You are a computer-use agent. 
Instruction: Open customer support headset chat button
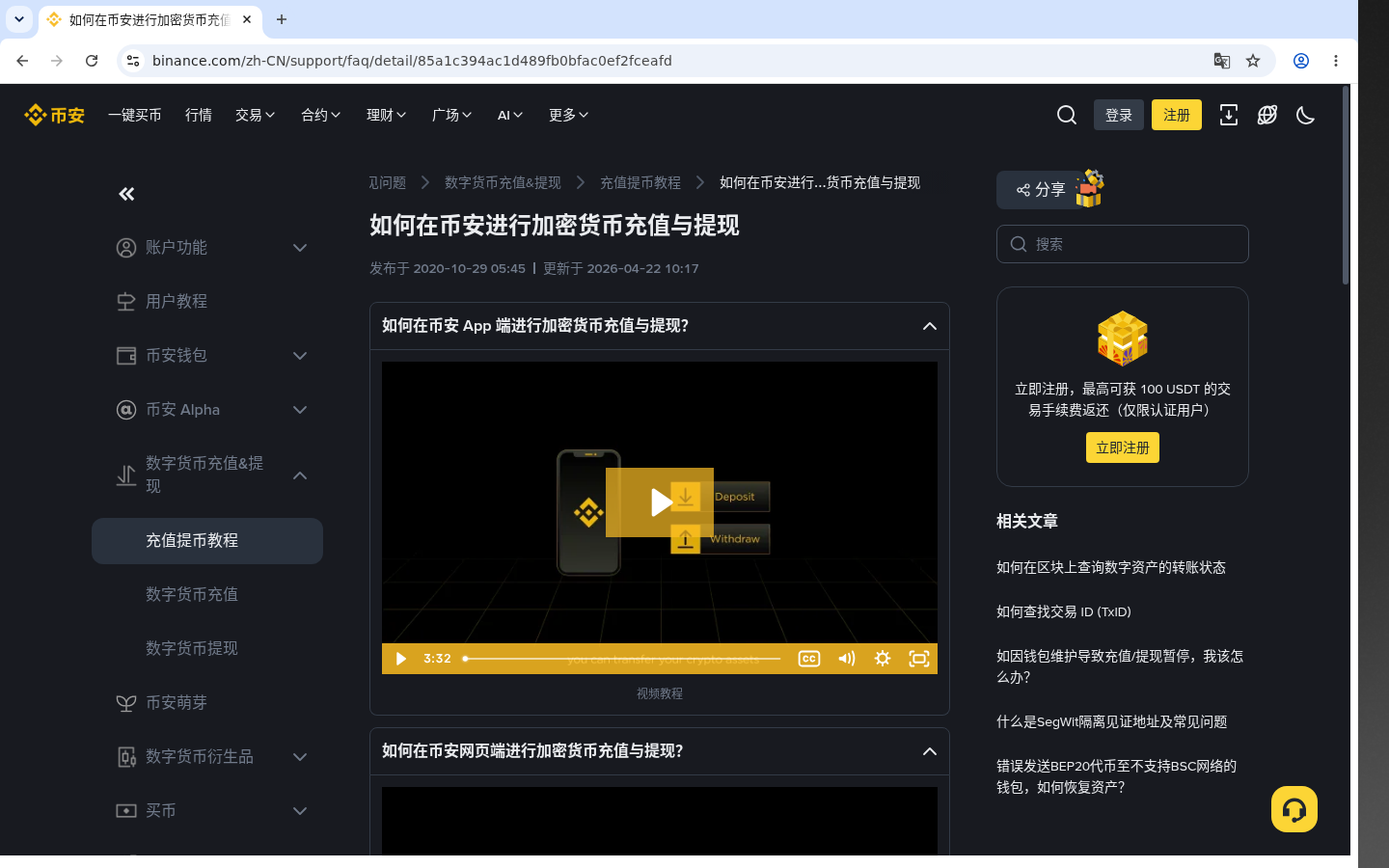pos(1294,809)
